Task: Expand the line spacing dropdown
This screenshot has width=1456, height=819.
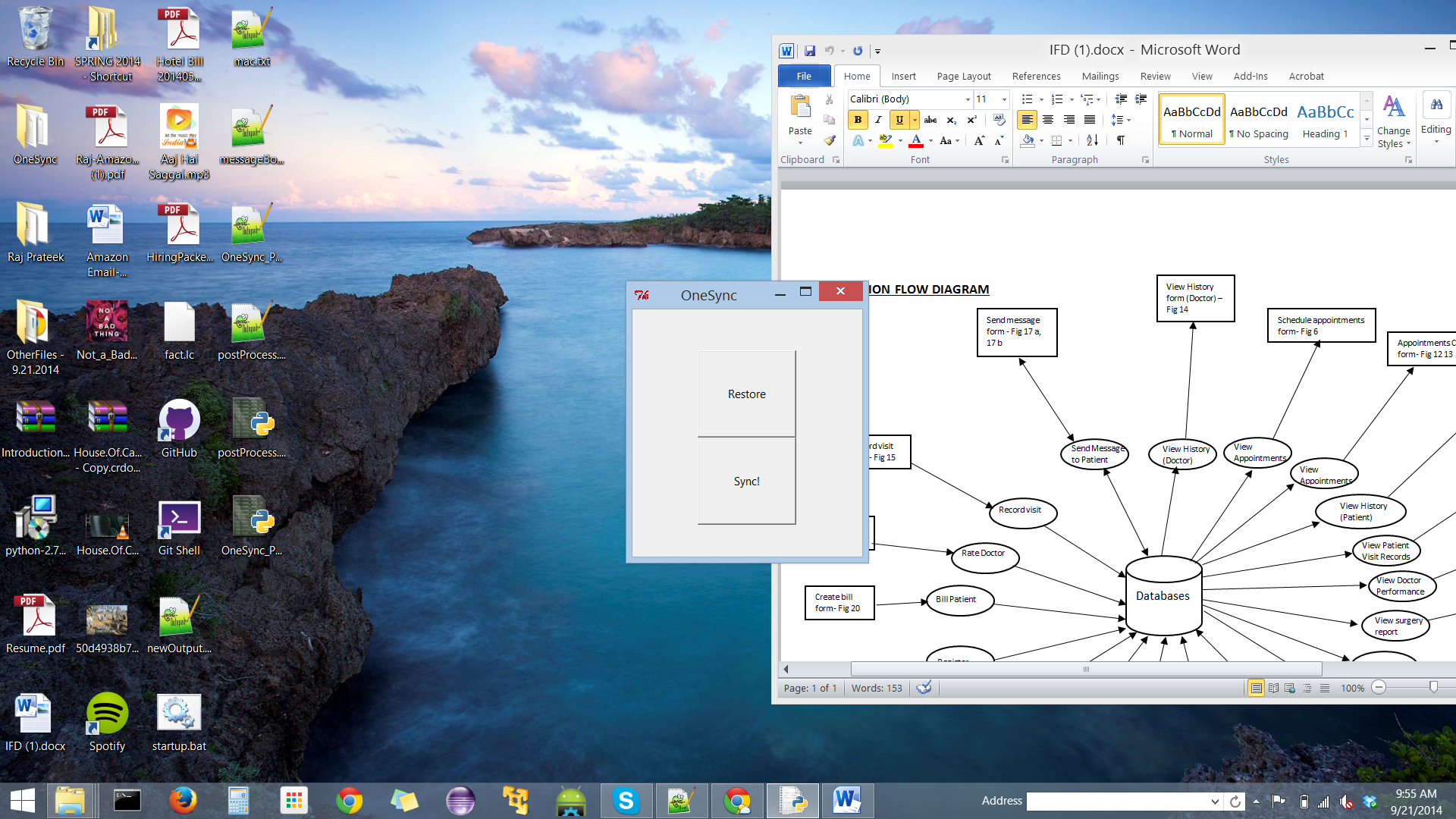Action: click(1128, 120)
